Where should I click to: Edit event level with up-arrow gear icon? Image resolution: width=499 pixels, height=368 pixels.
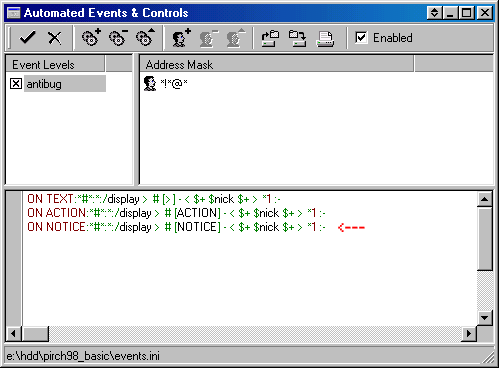coord(145,37)
